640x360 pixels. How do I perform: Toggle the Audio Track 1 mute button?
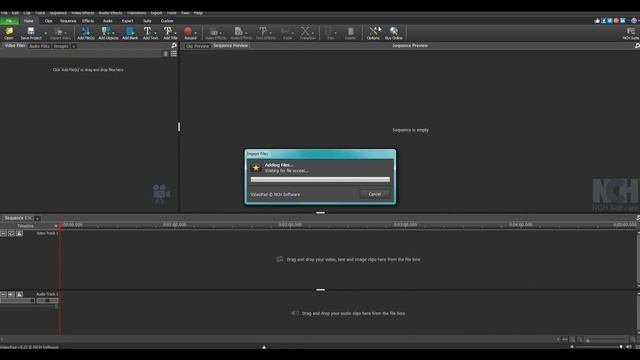(x=11, y=294)
